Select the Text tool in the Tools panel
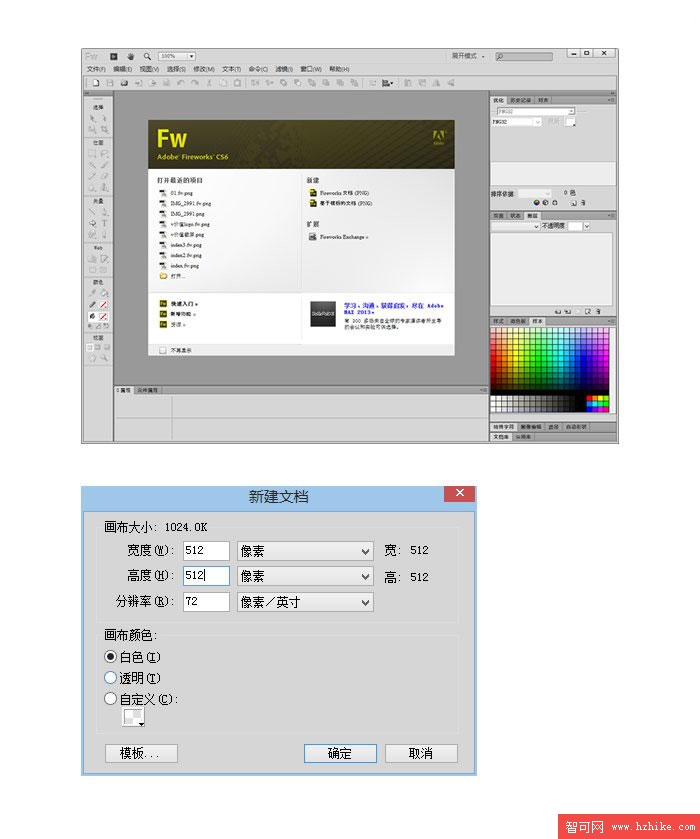 (x=104, y=224)
